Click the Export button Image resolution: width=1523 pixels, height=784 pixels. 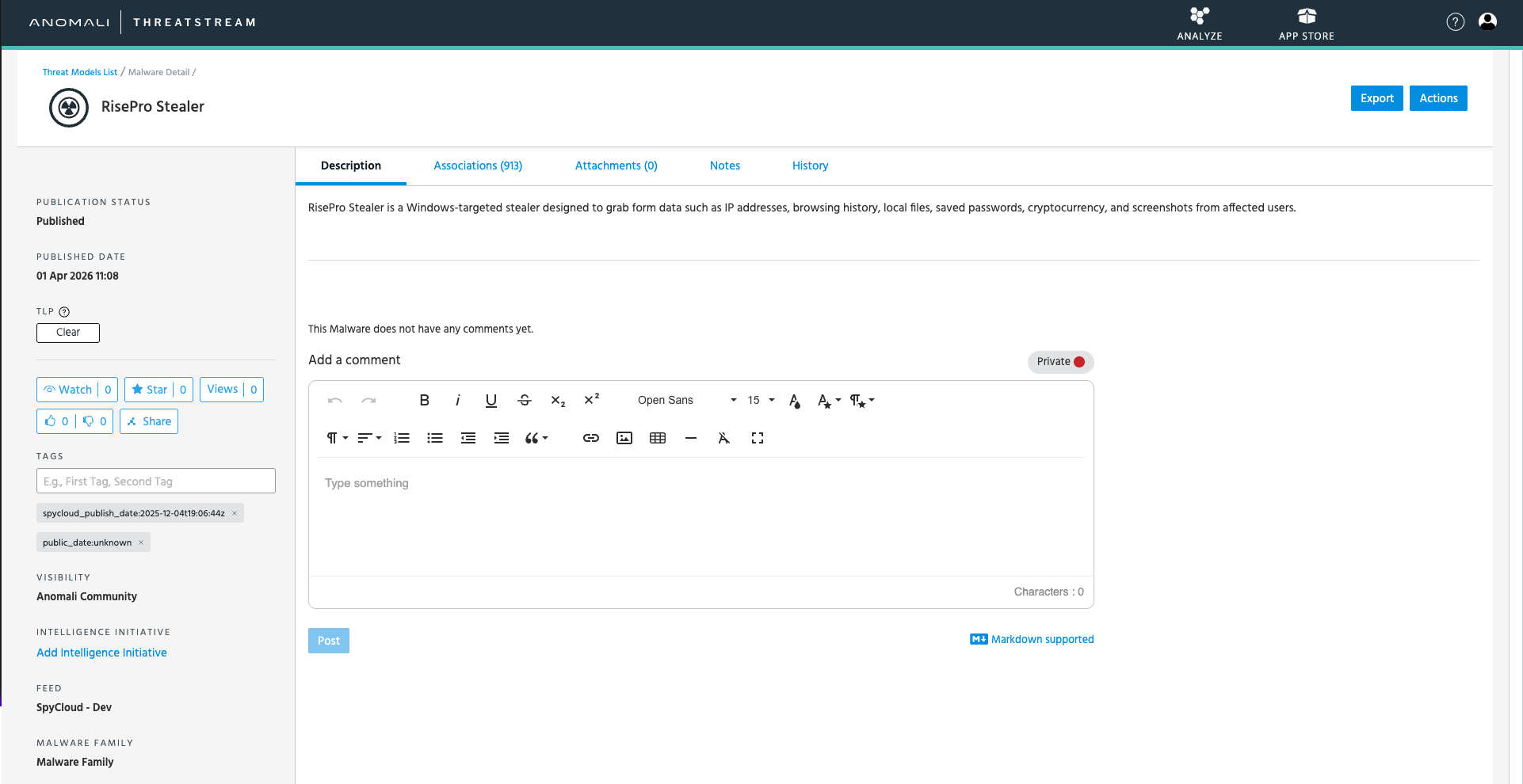[x=1377, y=98]
